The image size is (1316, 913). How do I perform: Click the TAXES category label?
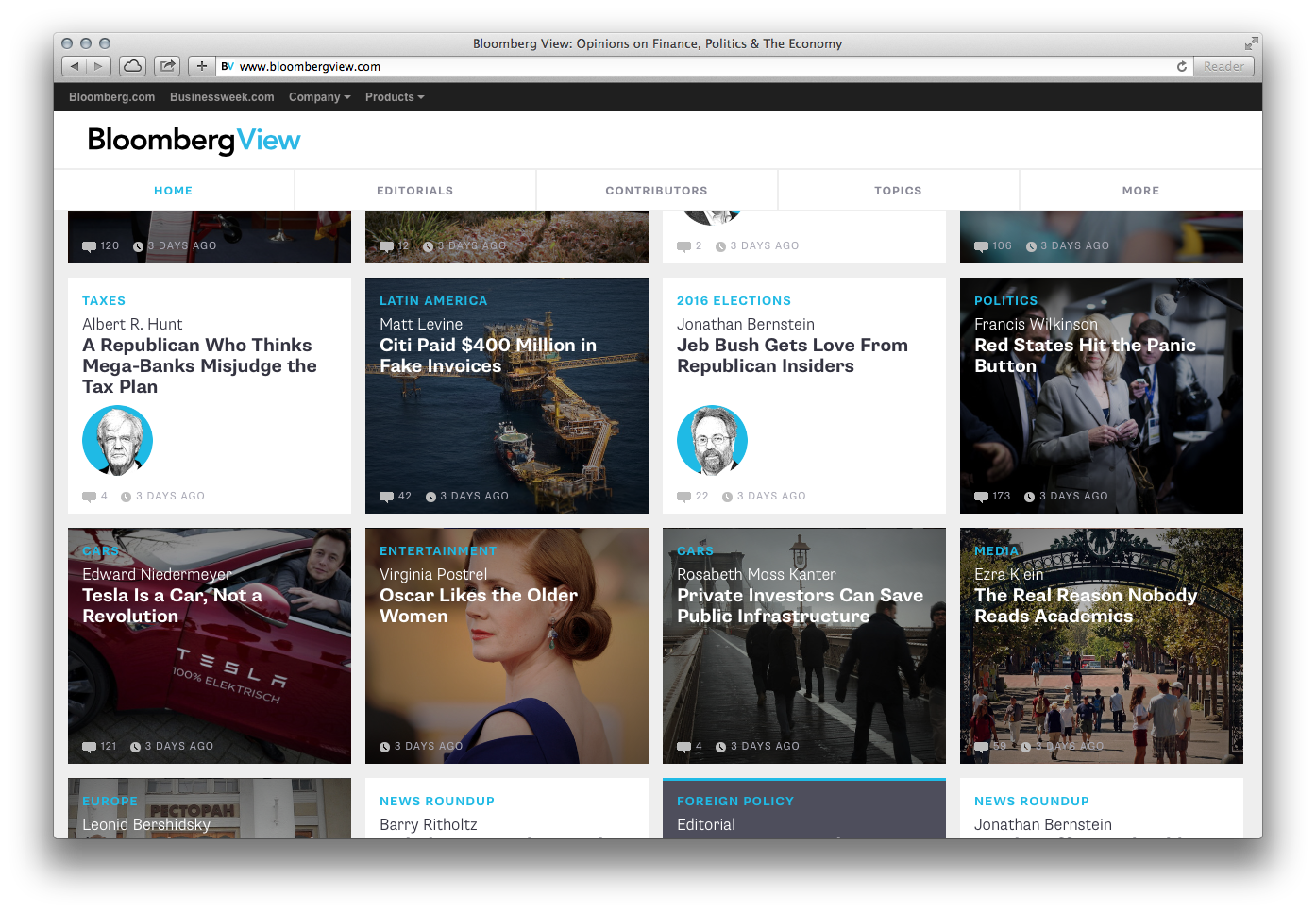click(x=104, y=301)
